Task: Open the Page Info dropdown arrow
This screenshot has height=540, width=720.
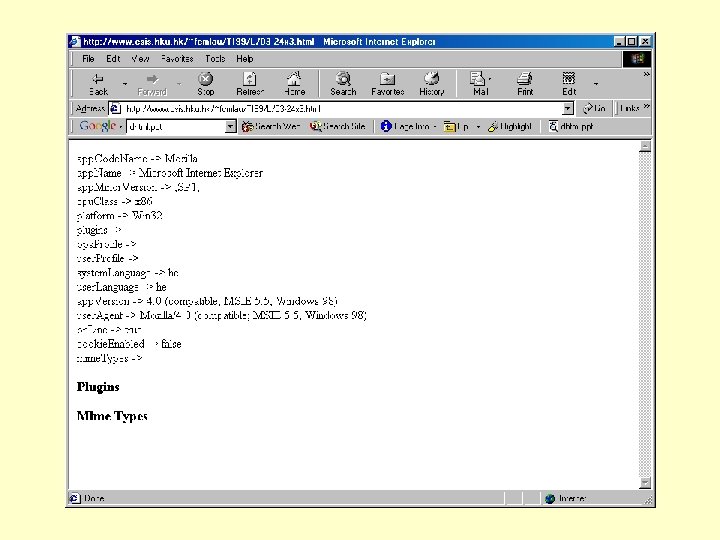Action: click(x=434, y=127)
